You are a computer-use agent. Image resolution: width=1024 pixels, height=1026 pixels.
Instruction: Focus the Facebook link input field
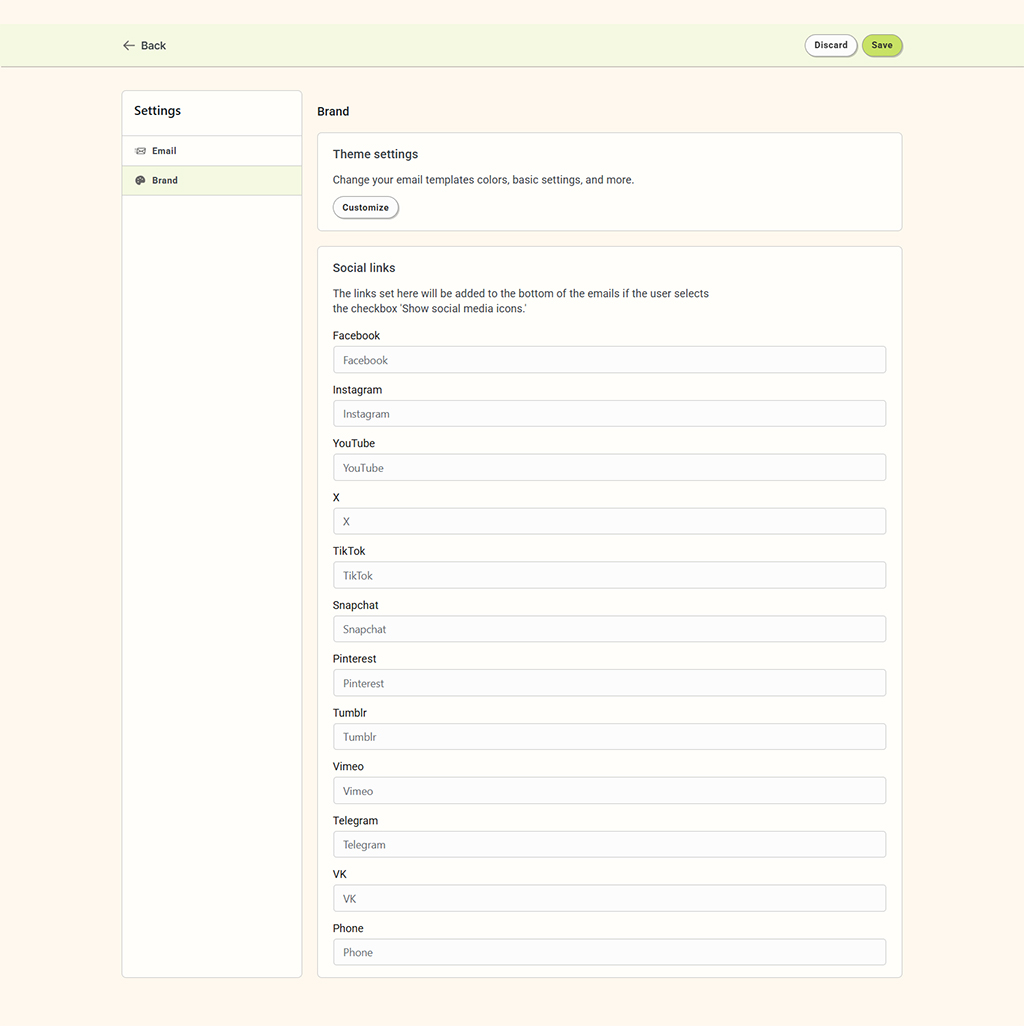point(608,360)
